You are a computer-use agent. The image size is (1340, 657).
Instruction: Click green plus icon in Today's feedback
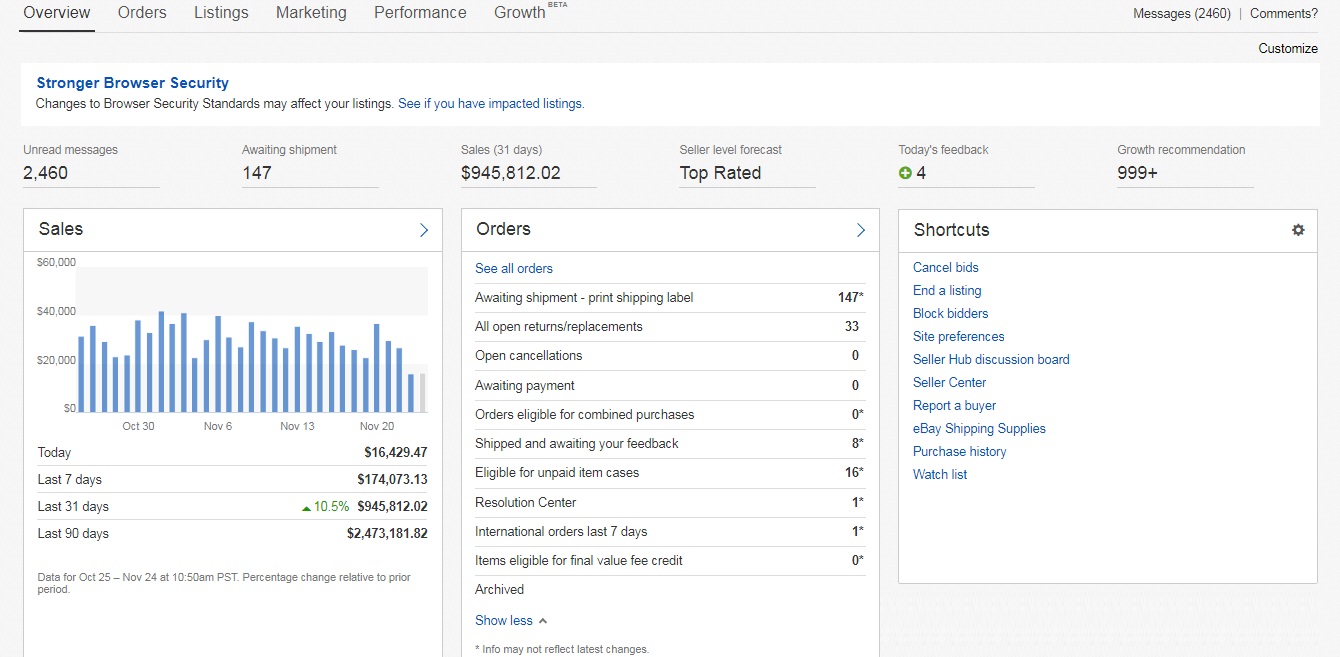point(905,173)
